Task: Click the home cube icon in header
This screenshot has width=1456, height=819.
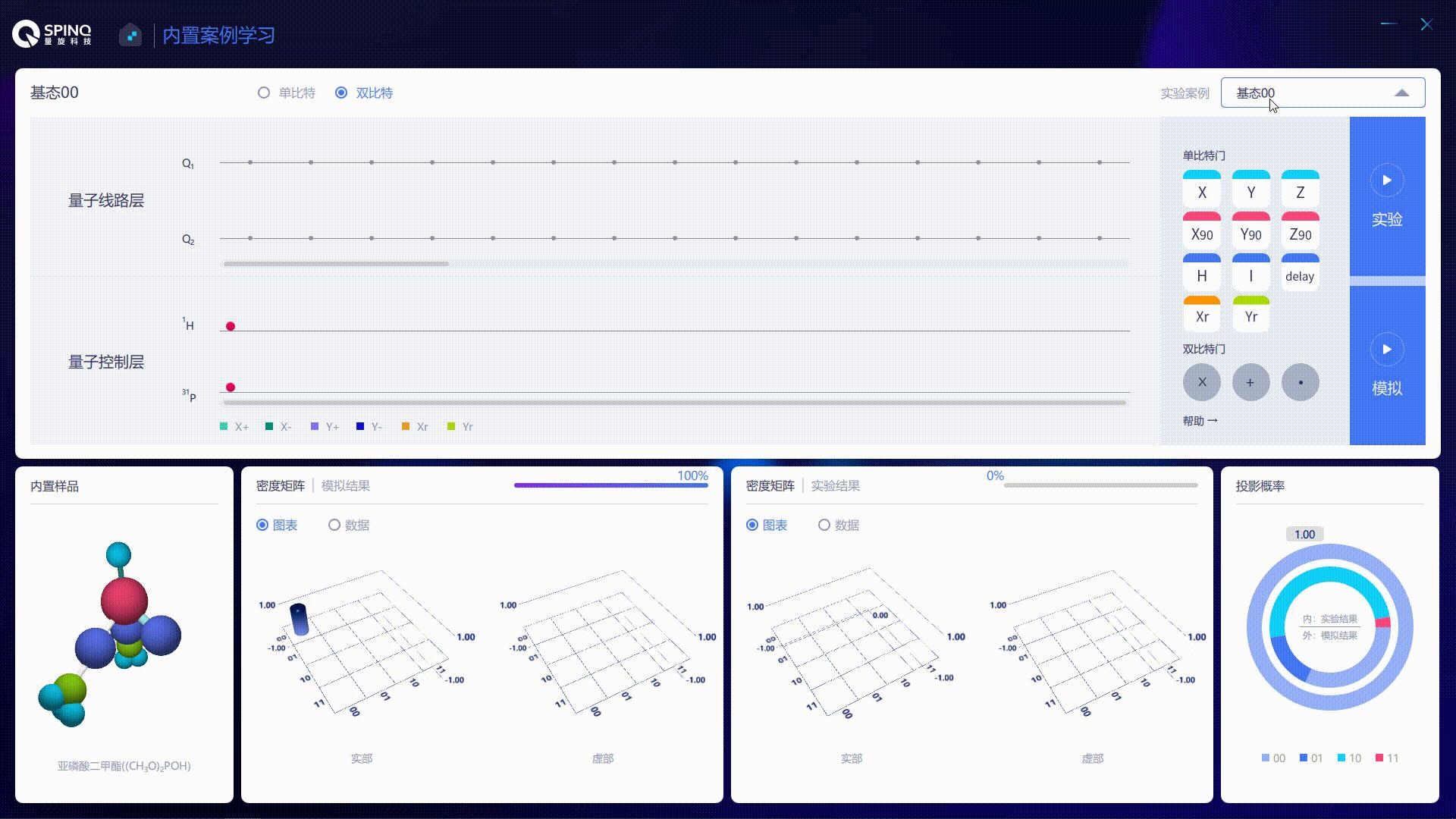Action: click(130, 35)
